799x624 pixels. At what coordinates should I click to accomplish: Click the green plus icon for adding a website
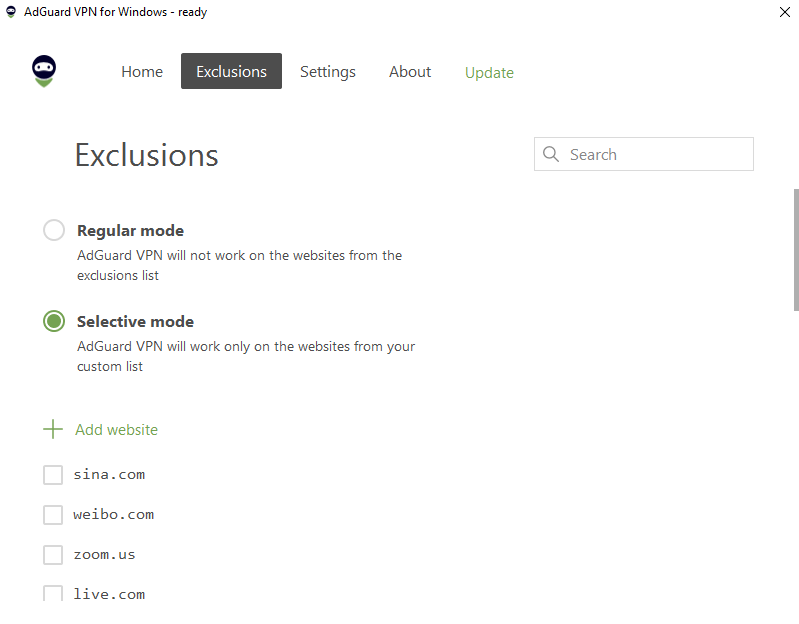(53, 429)
